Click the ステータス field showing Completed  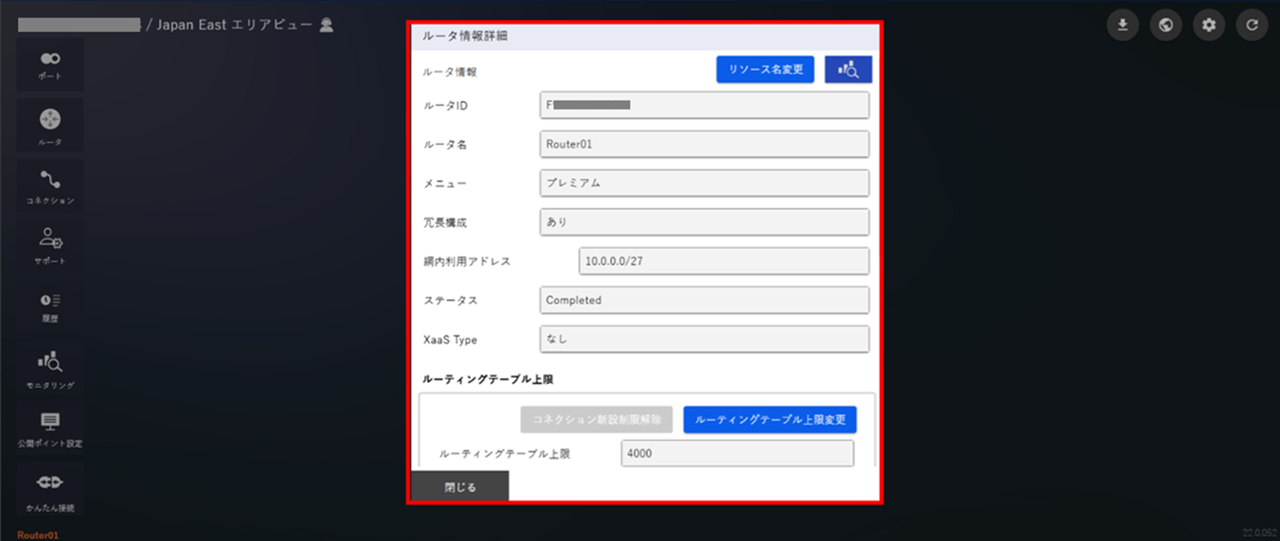coord(704,300)
